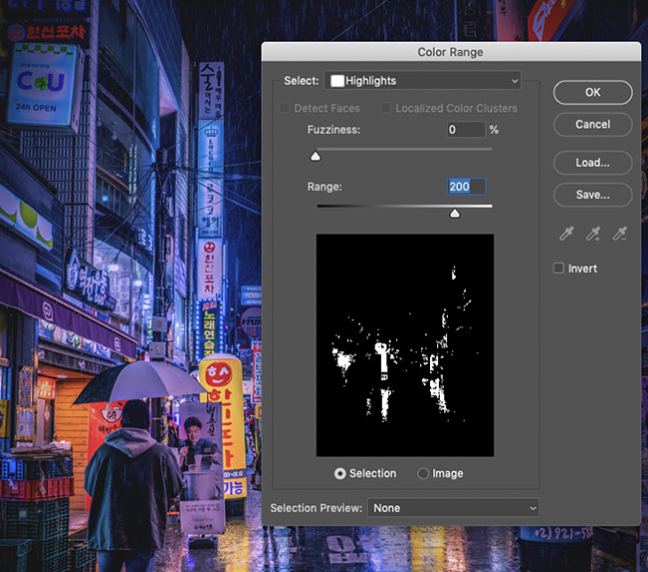Check the Localized Color Clusters option
This screenshot has width=648, height=572.
pos(387,108)
